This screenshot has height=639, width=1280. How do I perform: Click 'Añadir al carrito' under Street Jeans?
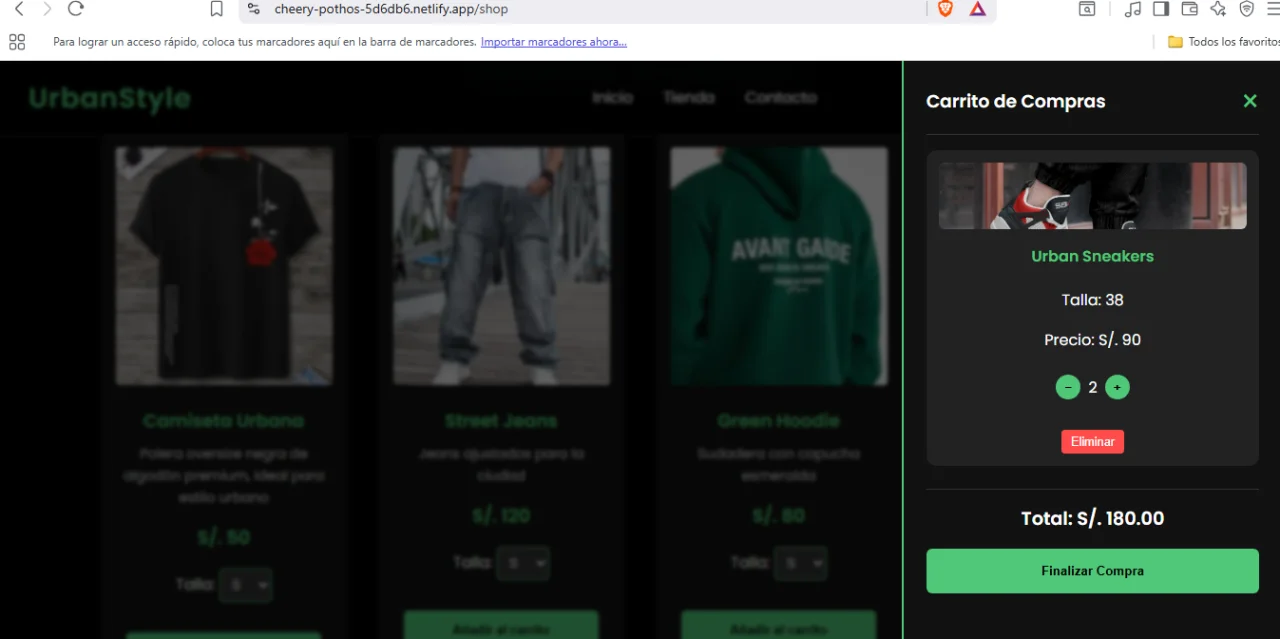501,626
